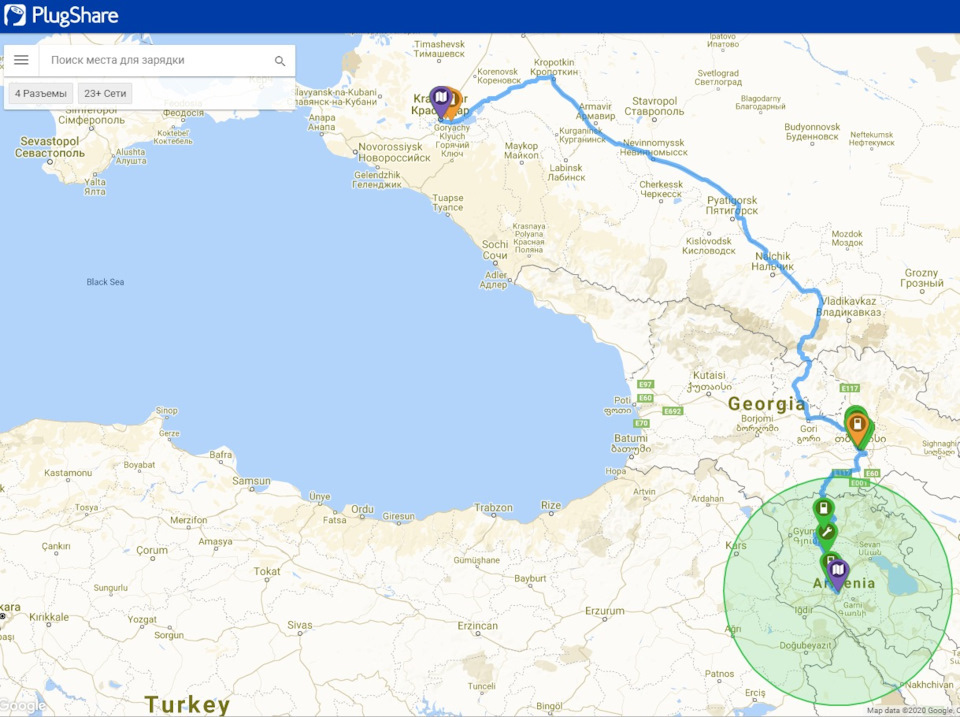
Task: Click the Trabzon city label
Action: pos(493,508)
